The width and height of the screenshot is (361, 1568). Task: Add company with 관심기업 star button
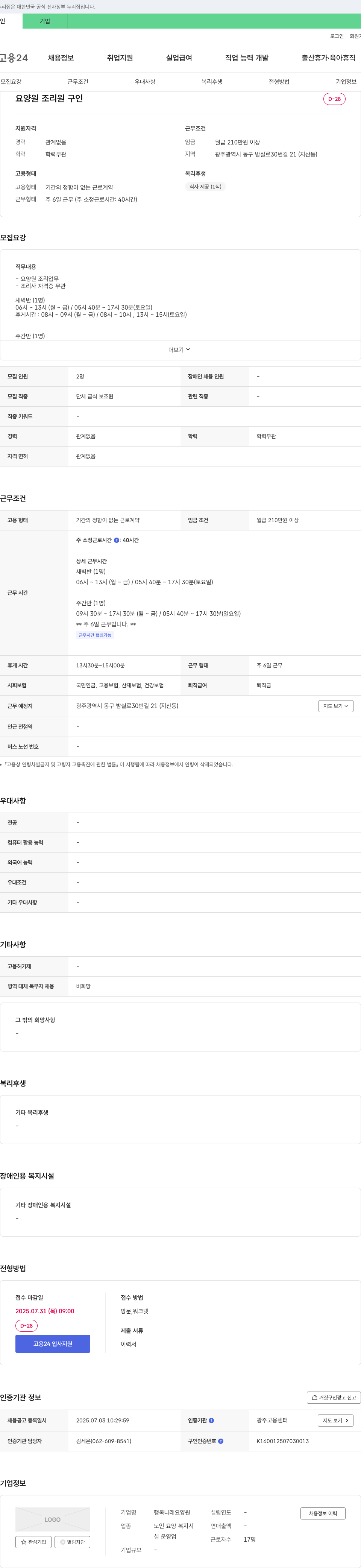pyautogui.click(x=33, y=1542)
